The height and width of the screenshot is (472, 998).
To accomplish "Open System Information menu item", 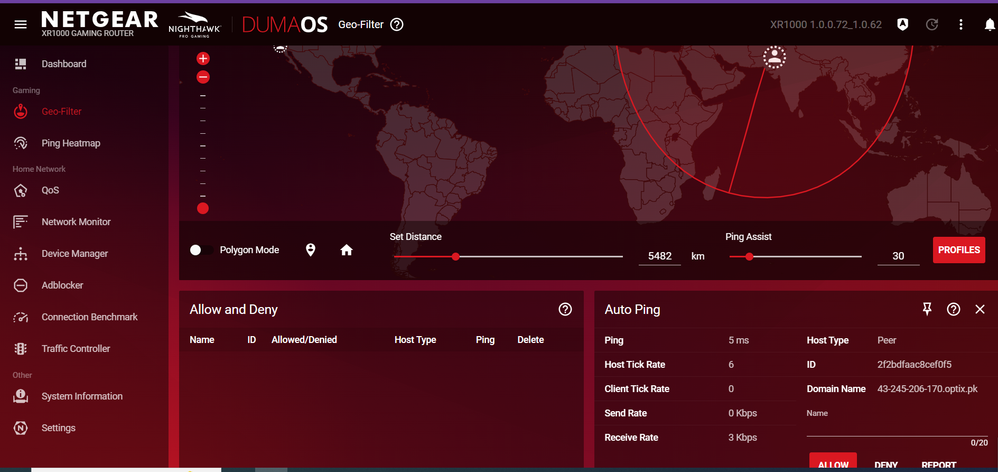I will click(84, 396).
